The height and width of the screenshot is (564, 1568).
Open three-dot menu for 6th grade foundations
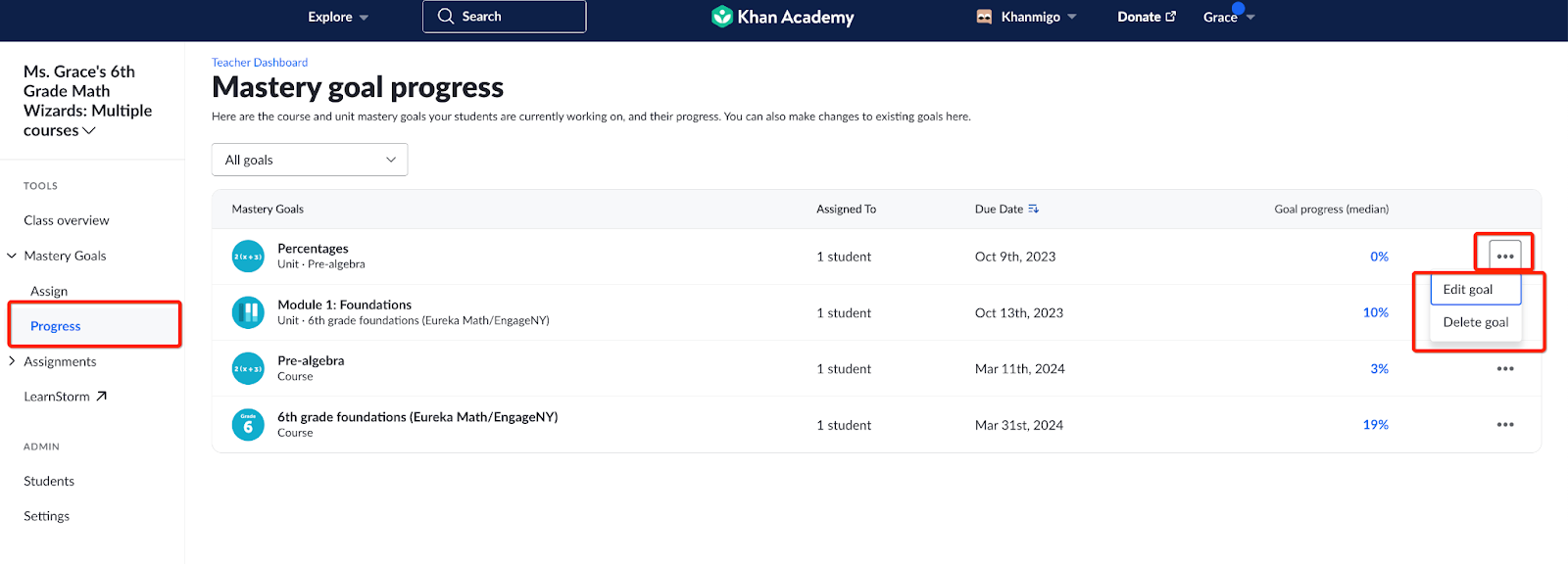[1504, 425]
